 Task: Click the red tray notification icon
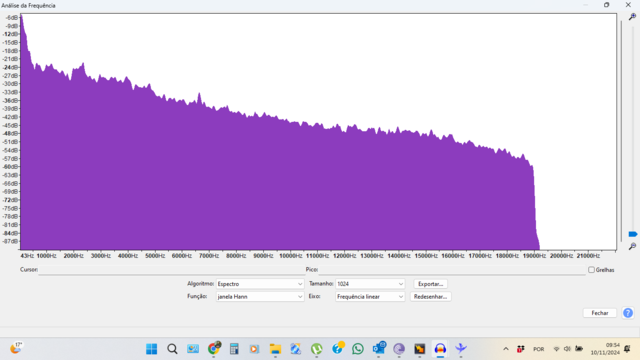click(x=520, y=349)
